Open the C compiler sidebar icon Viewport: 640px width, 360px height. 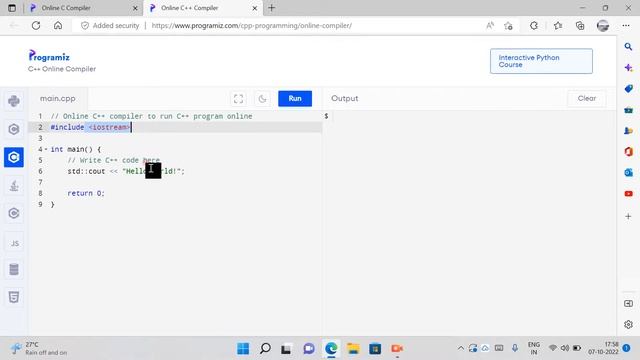click(14, 129)
